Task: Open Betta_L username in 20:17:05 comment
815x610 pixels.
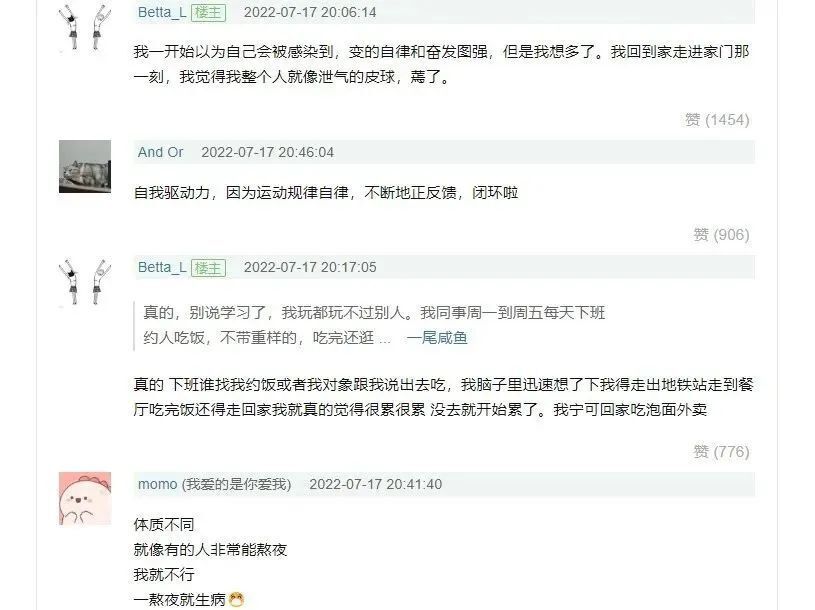Action: [x=162, y=267]
